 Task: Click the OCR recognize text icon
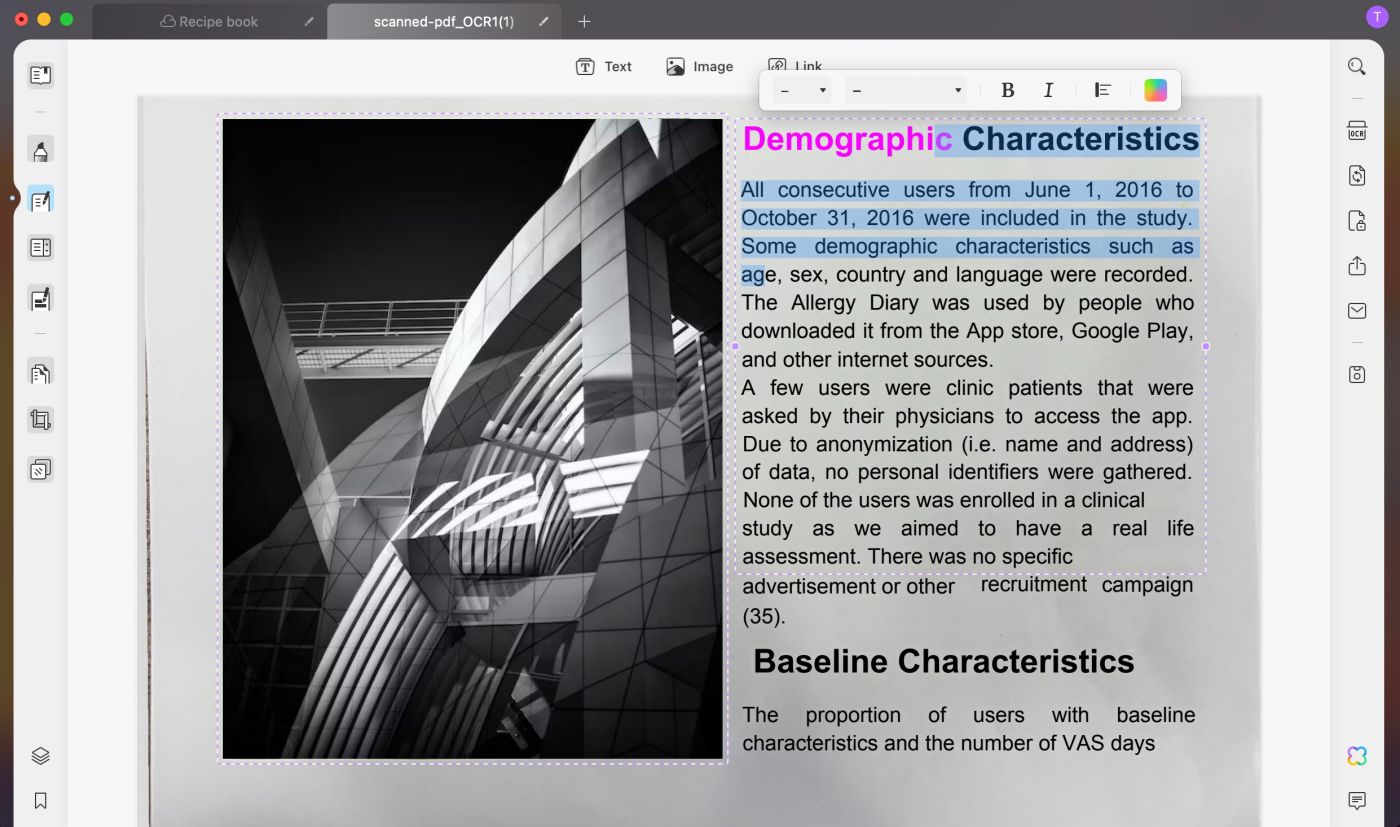click(x=1356, y=131)
